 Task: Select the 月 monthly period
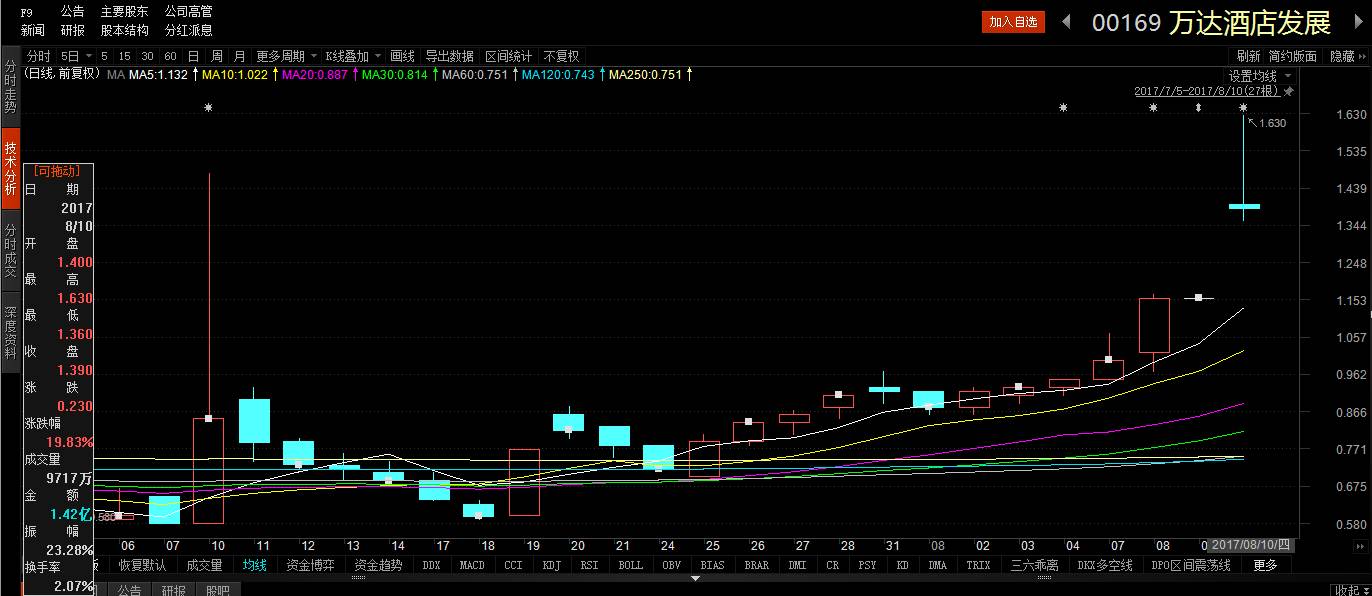tap(240, 56)
